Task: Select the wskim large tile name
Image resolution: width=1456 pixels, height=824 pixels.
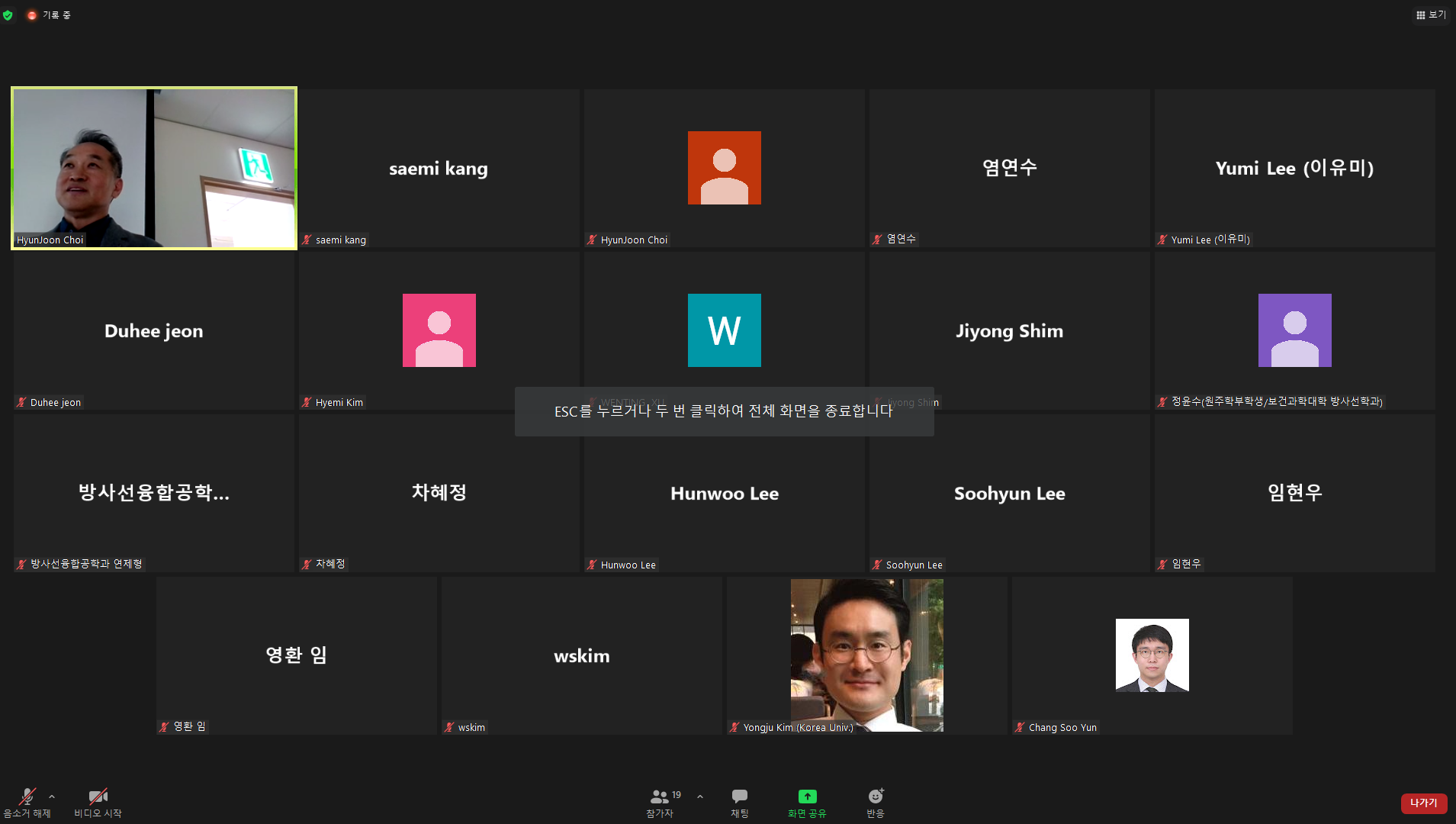Action: pyautogui.click(x=581, y=656)
